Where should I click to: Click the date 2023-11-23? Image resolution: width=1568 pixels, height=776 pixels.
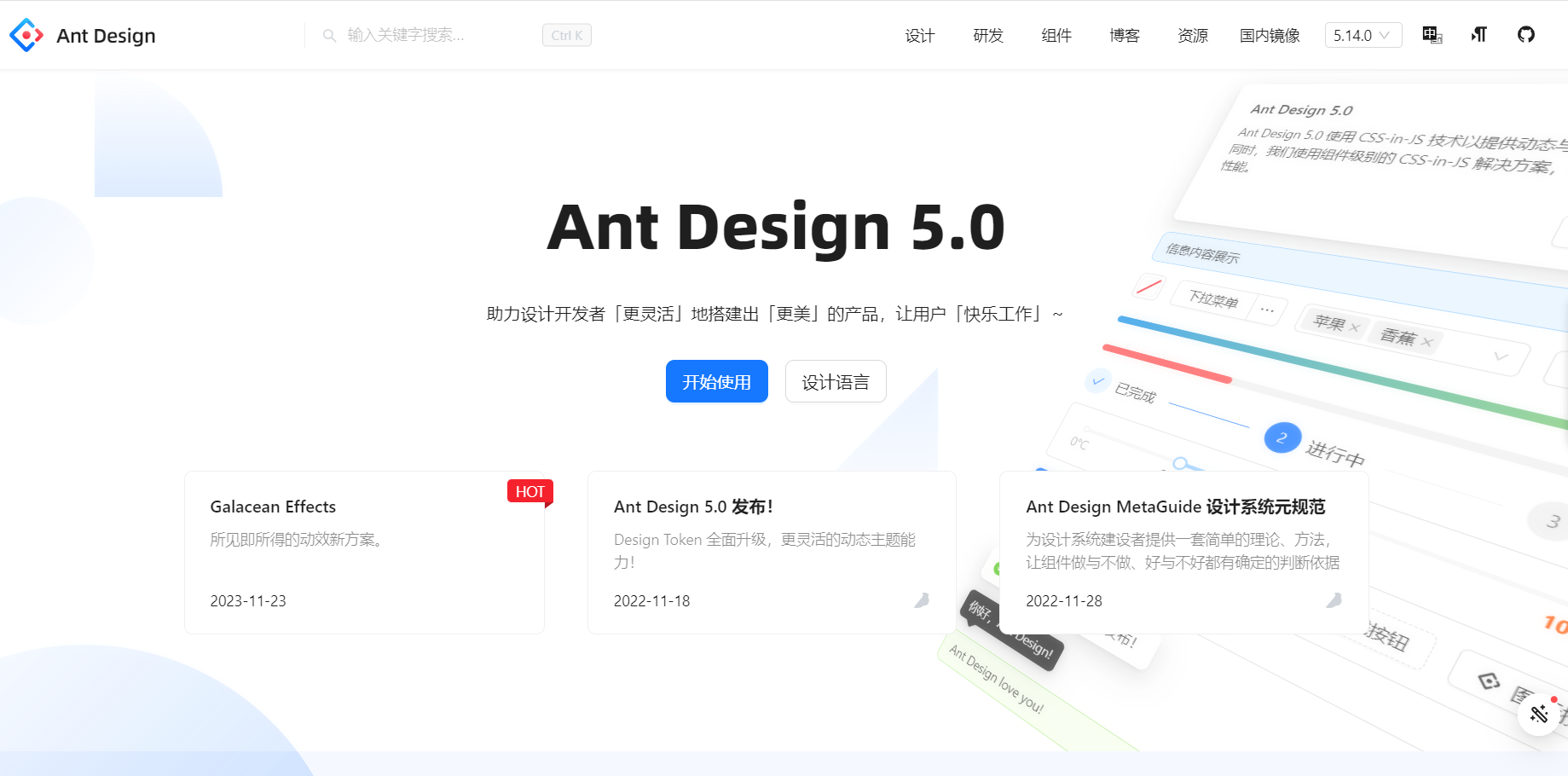248,601
